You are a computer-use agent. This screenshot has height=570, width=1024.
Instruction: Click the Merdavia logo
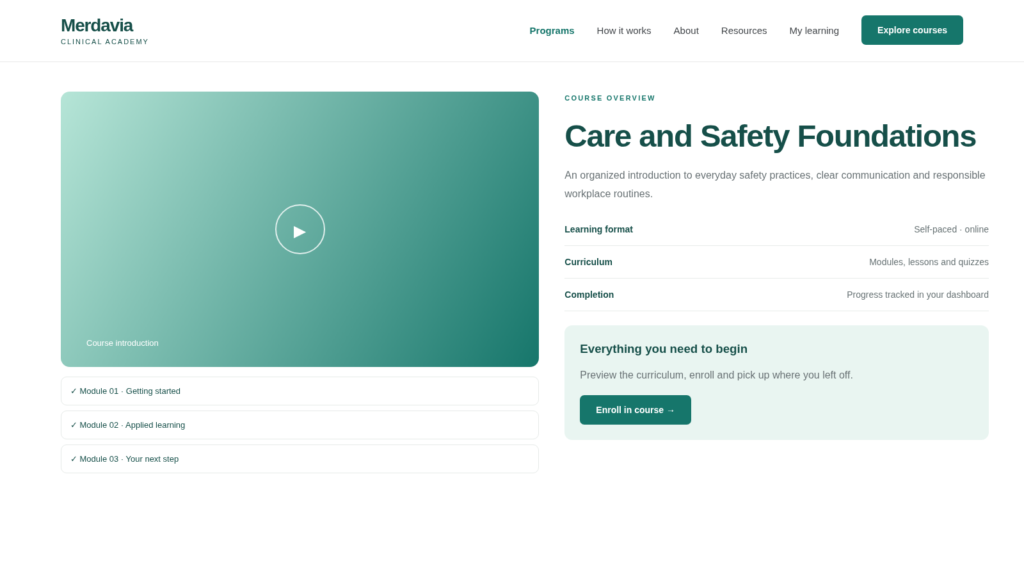pos(97,25)
